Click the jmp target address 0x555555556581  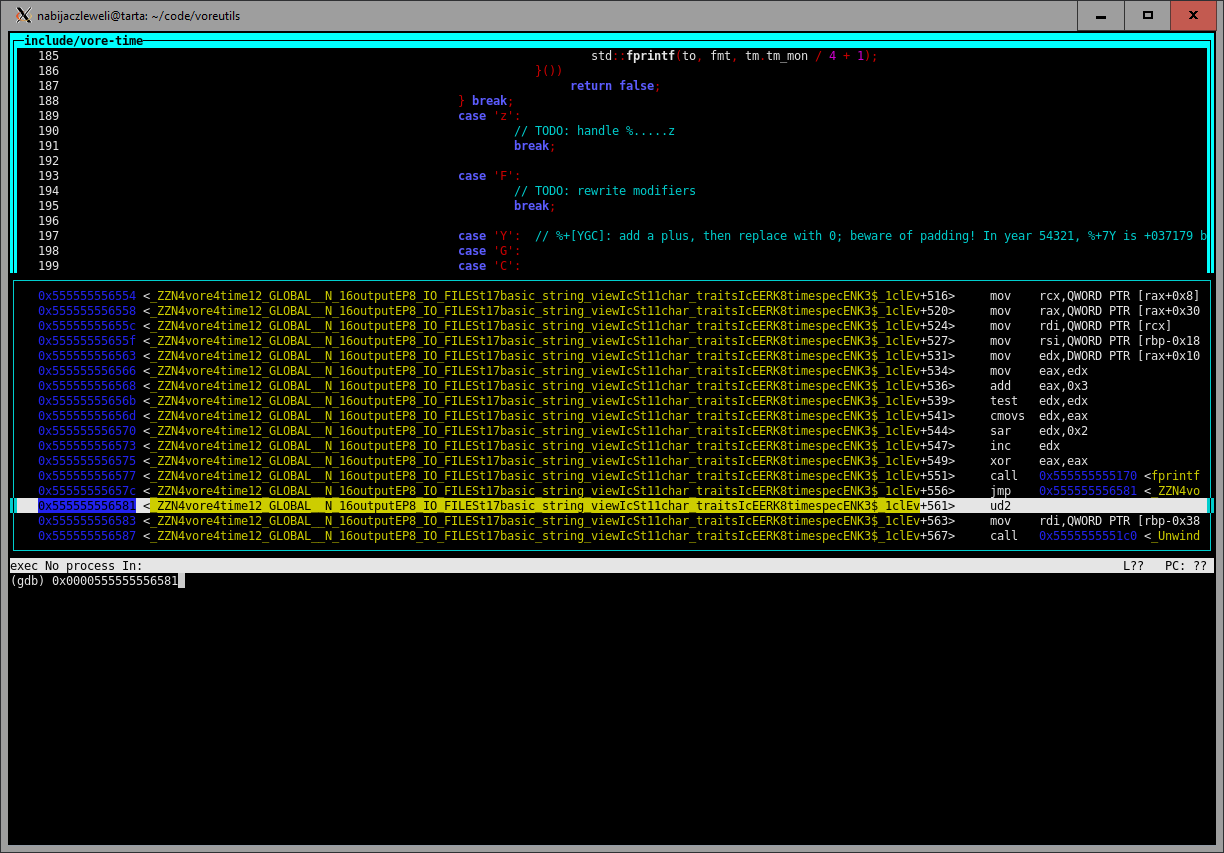1087,491
